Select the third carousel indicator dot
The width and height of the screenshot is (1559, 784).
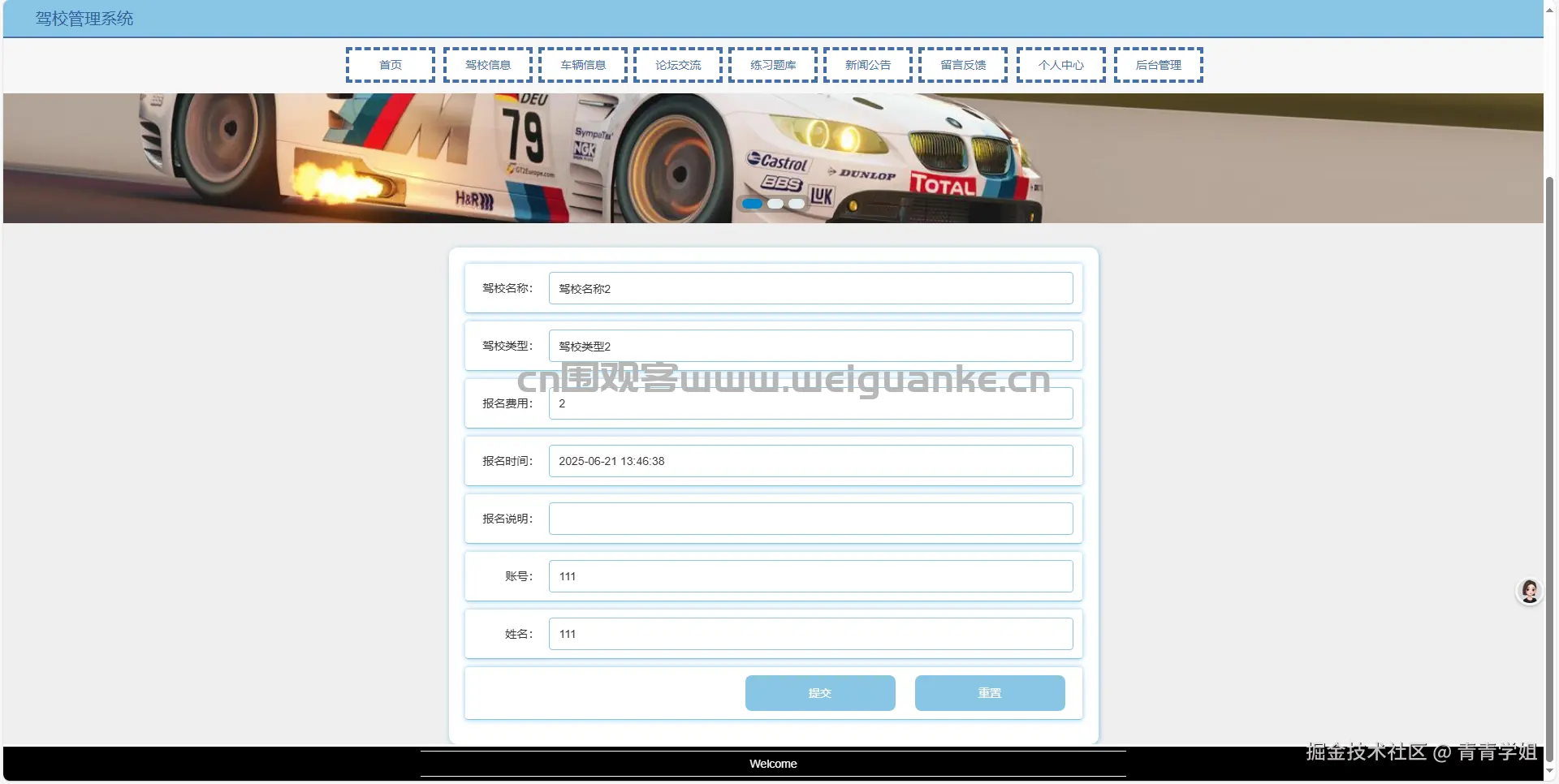click(797, 204)
